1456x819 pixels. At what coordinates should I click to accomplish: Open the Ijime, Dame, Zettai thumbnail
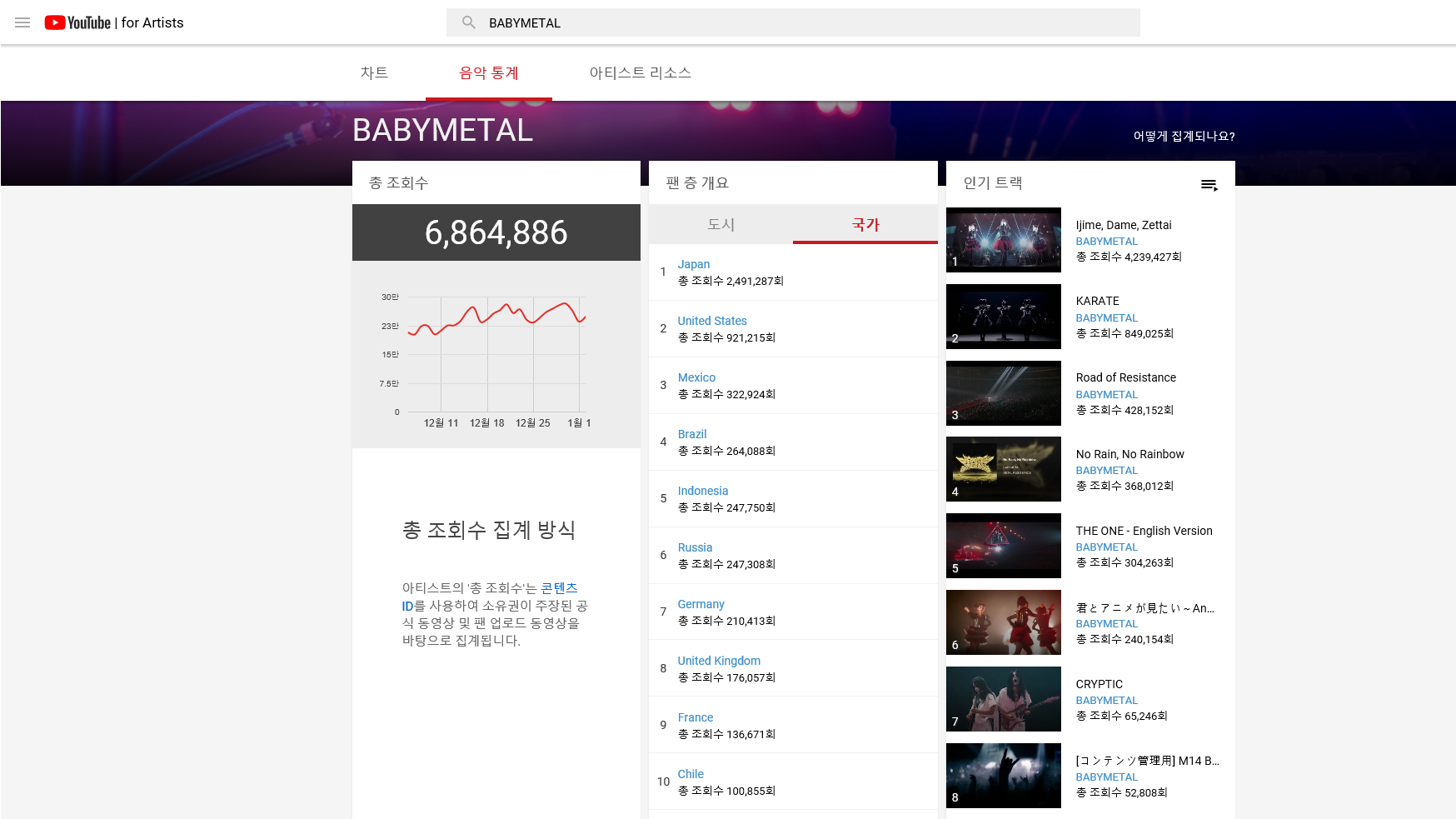click(1004, 240)
